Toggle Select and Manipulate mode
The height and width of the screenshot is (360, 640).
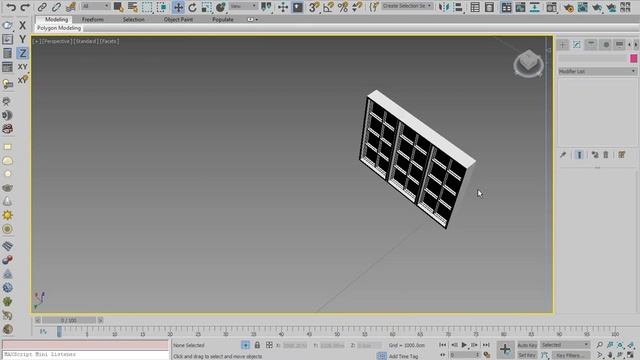[283, 7]
